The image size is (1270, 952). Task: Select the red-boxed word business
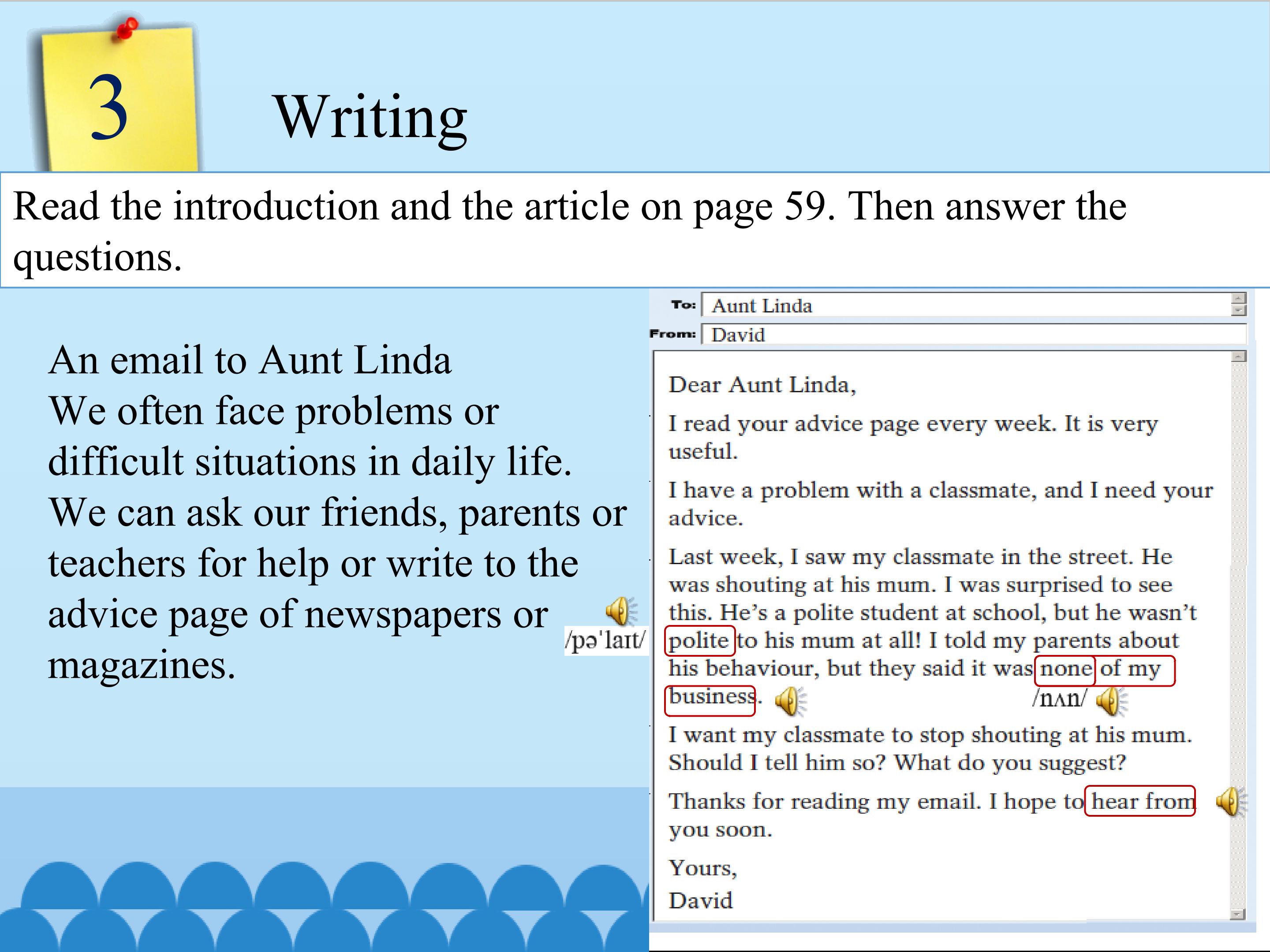(710, 699)
